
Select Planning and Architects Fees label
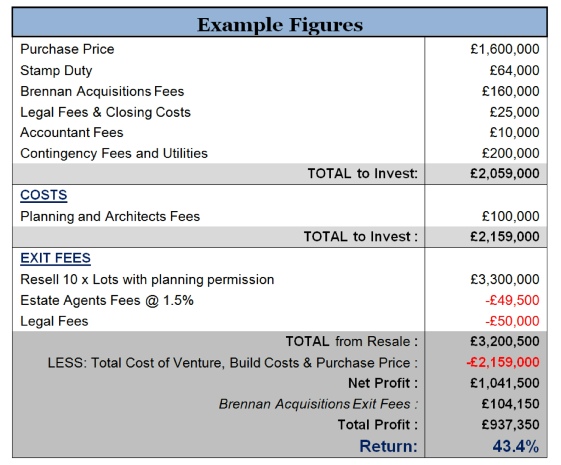[x=110, y=216]
